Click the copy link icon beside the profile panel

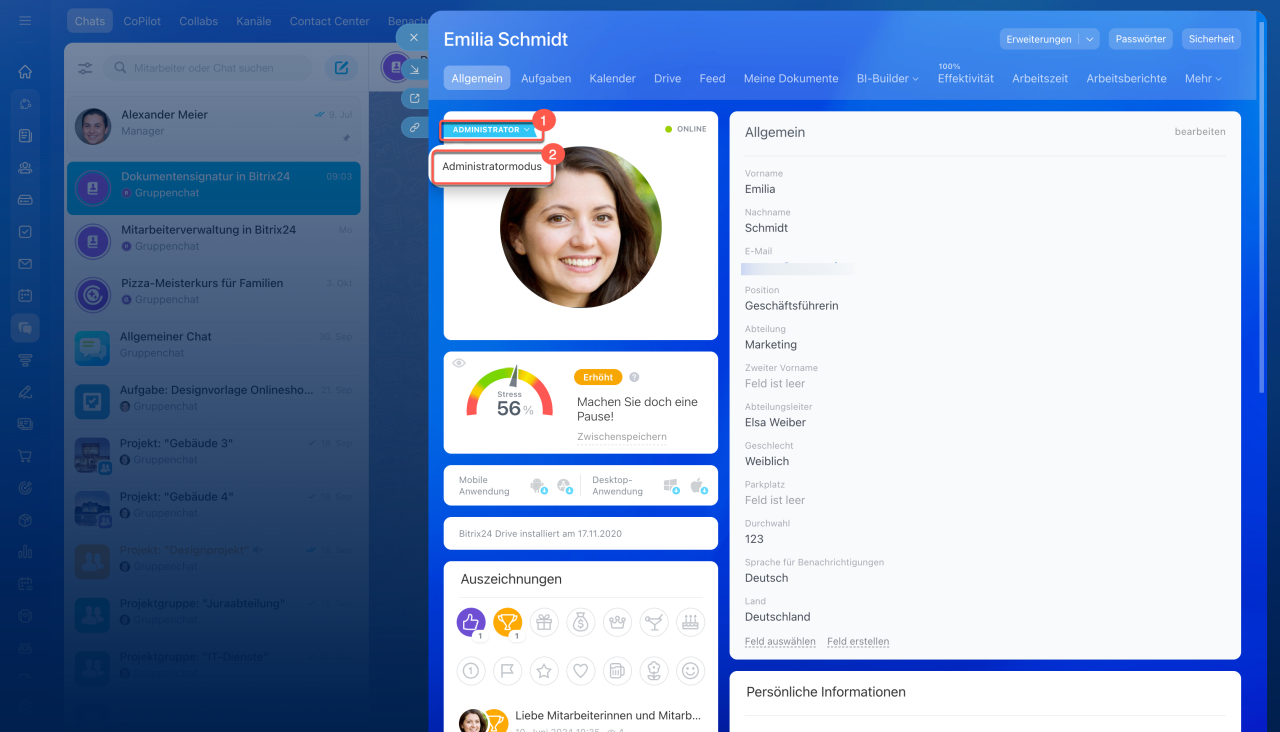[x=414, y=127]
